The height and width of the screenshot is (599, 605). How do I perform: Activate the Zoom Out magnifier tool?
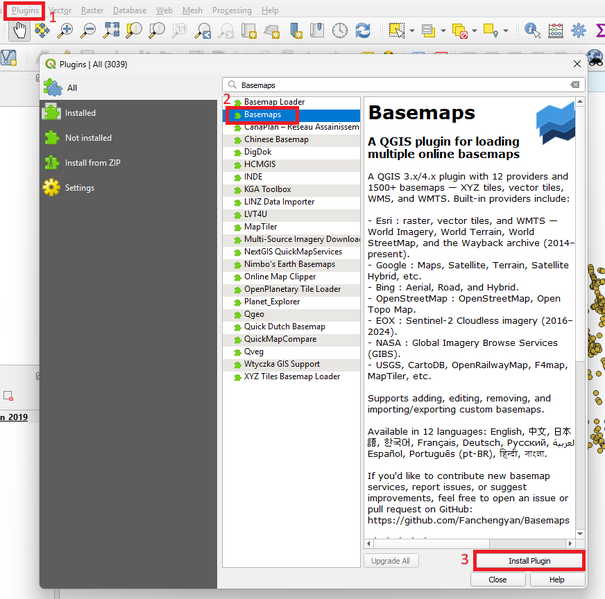(88, 30)
